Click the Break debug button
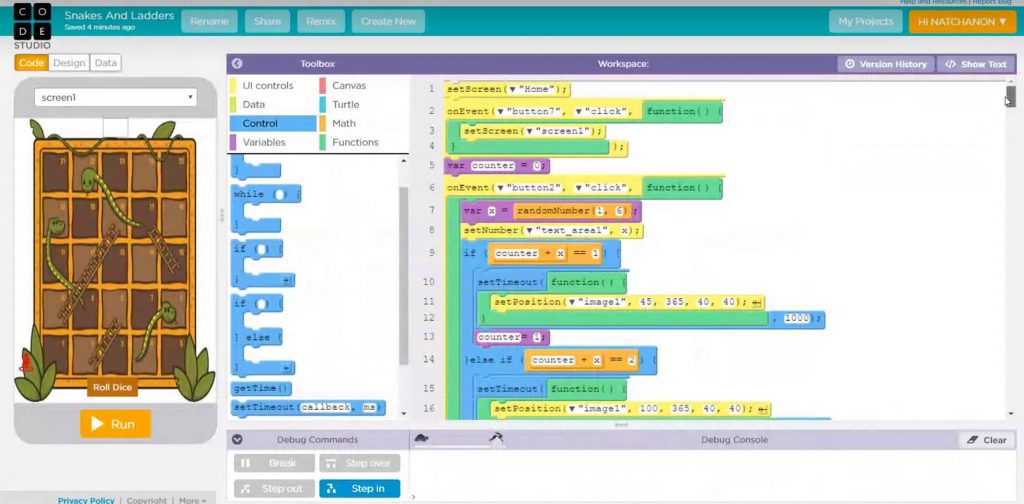This screenshot has height=504, width=1024. click(274, 463)
